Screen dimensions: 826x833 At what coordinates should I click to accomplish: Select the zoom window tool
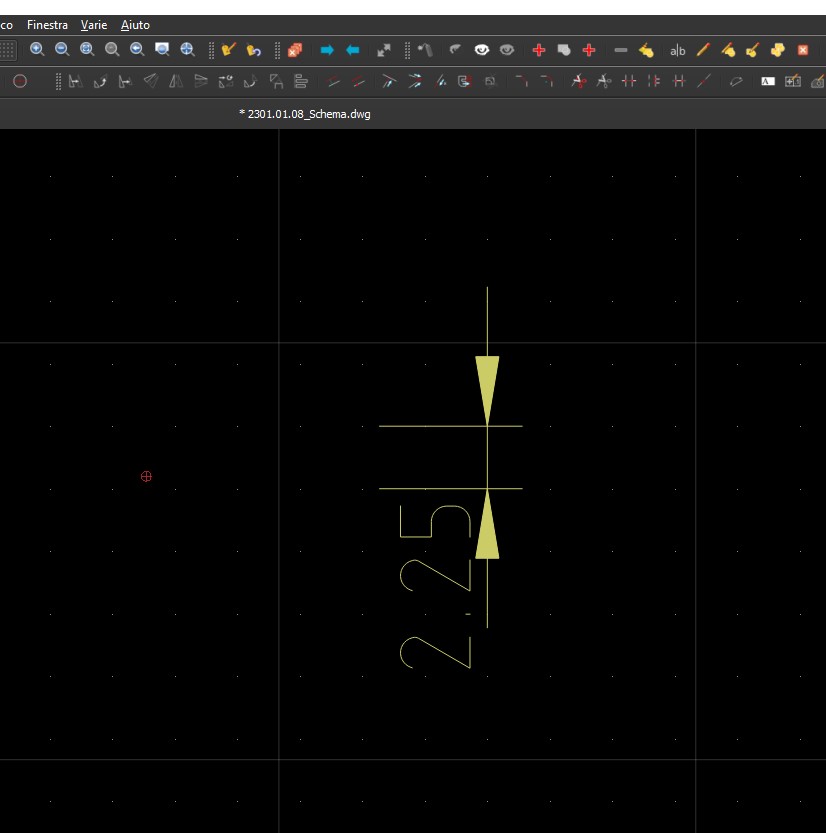(162, 50)
